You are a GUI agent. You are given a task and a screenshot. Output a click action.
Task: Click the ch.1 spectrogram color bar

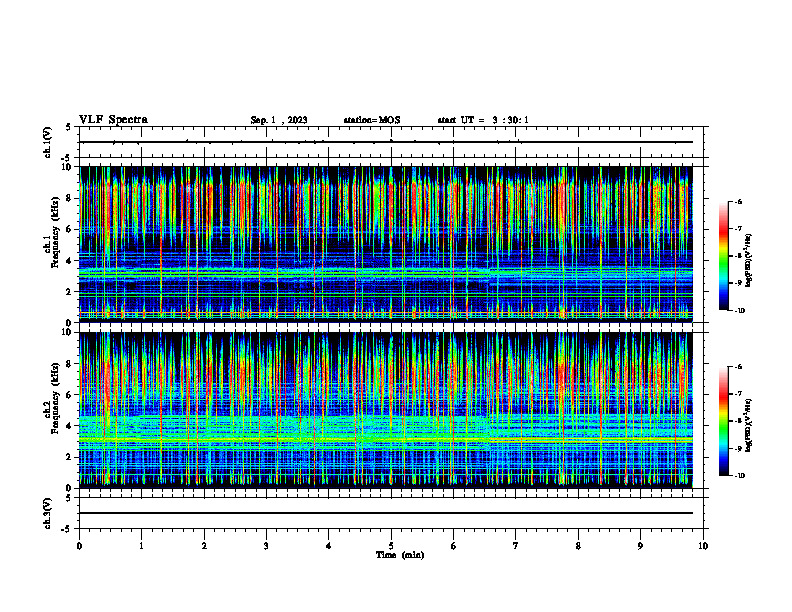coord(724,256)
